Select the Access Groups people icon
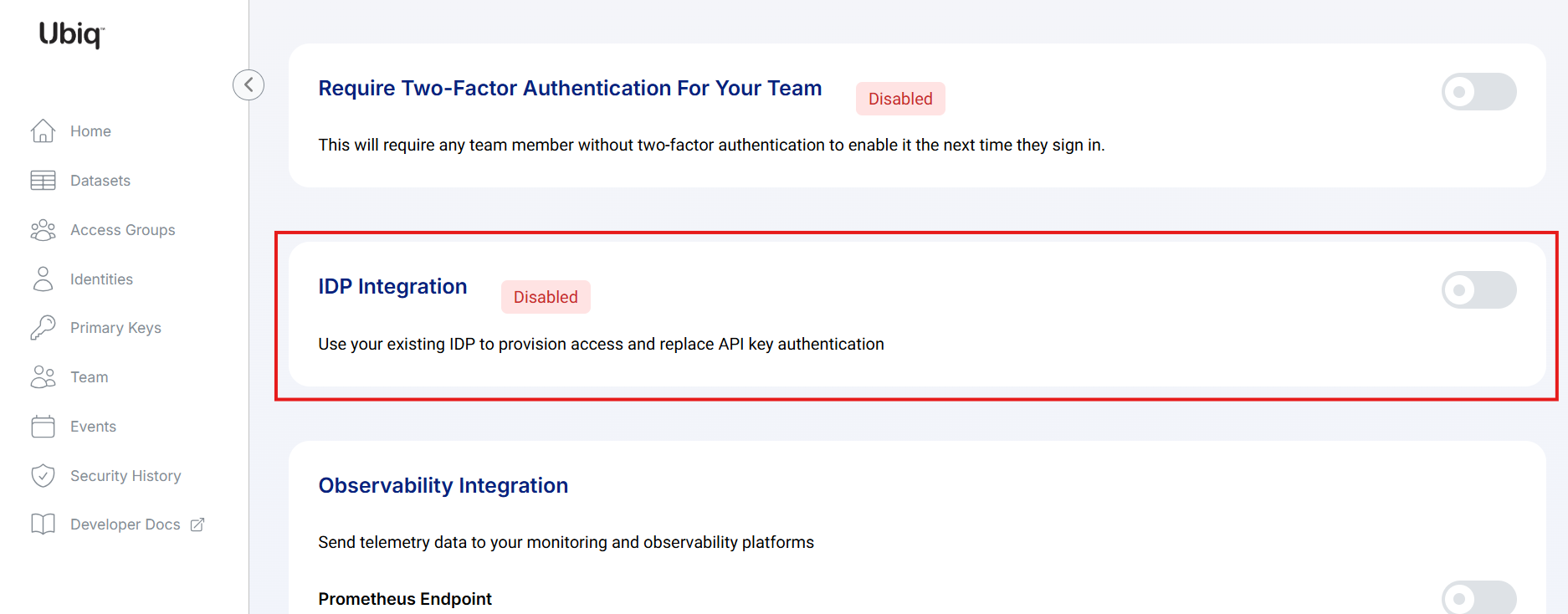Image resolution: width=1568 pixels, height=614 pixels. tap(43, 230)
